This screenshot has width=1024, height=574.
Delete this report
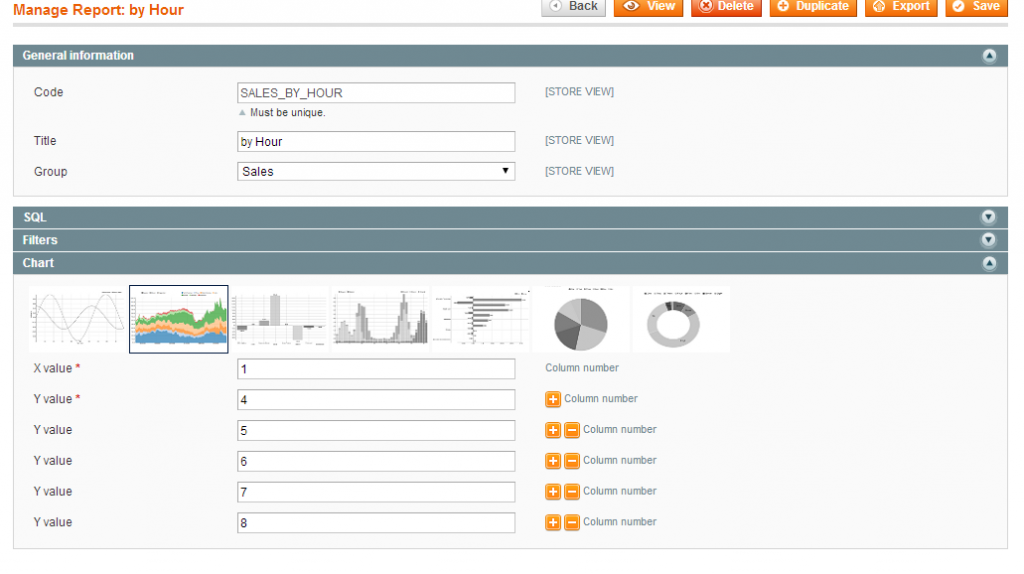tap(726, 7)
